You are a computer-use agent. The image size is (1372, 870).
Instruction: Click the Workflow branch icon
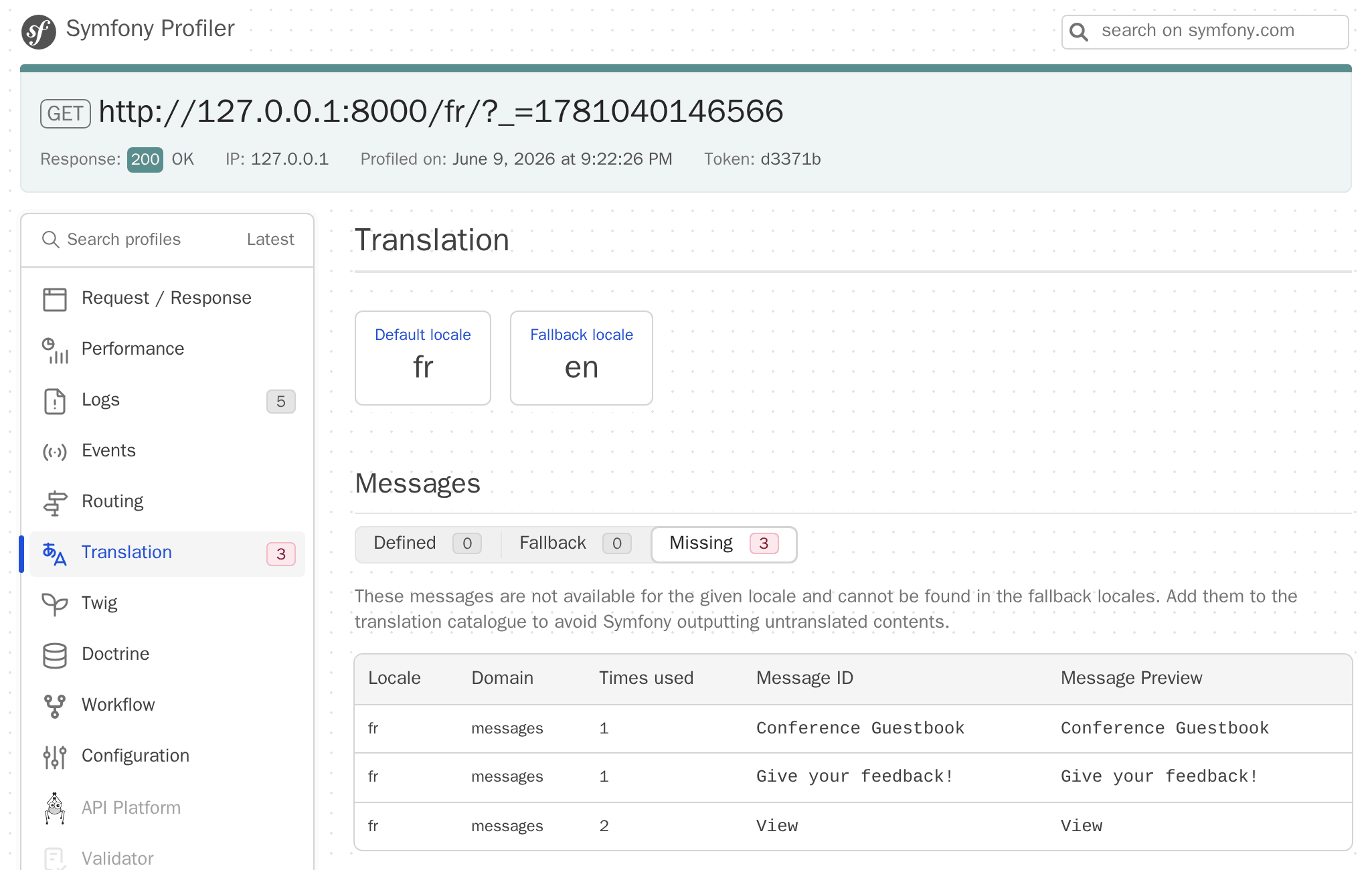point(55,706)
